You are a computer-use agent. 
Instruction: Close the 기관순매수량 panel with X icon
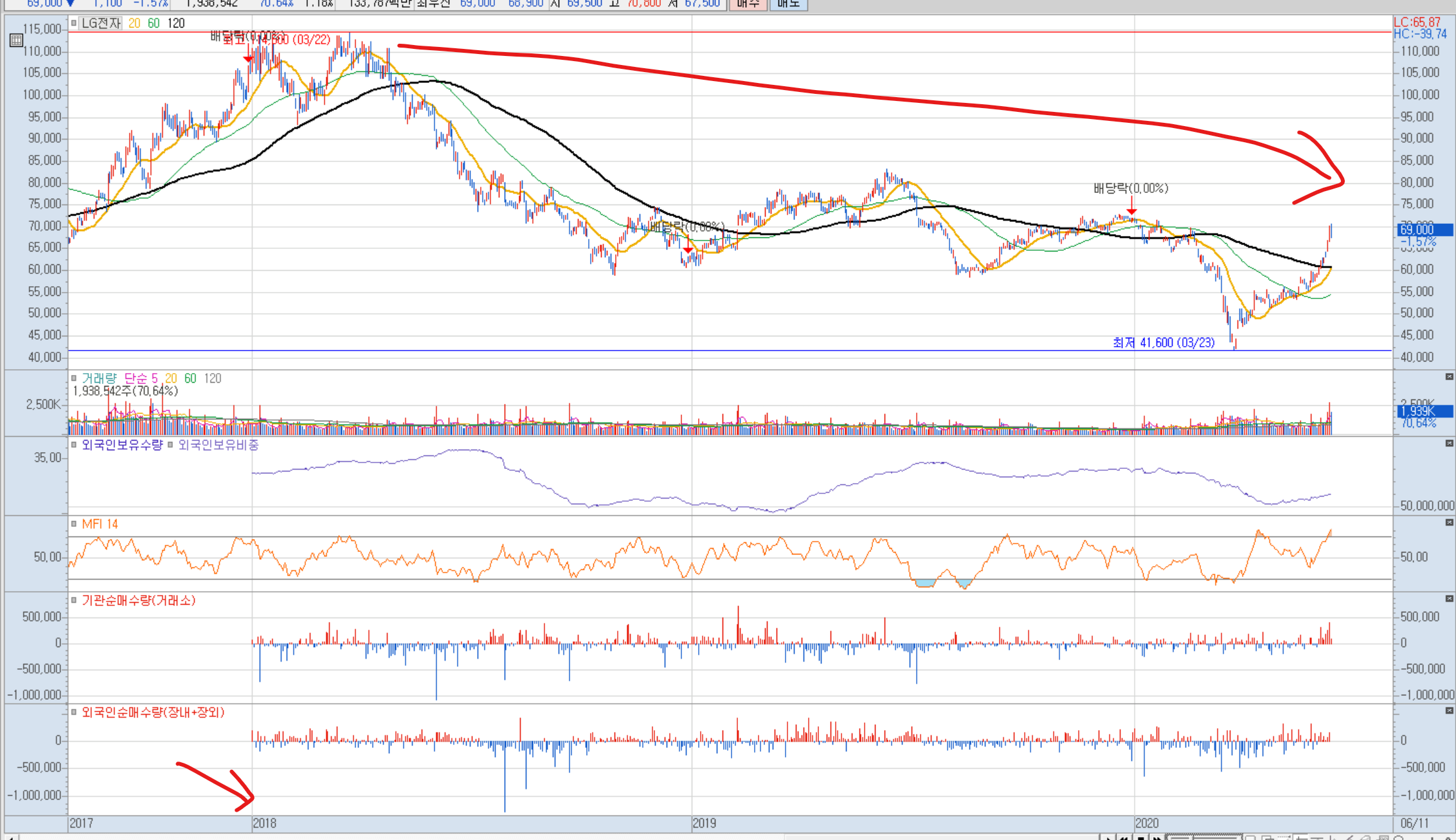[1449, 599]
